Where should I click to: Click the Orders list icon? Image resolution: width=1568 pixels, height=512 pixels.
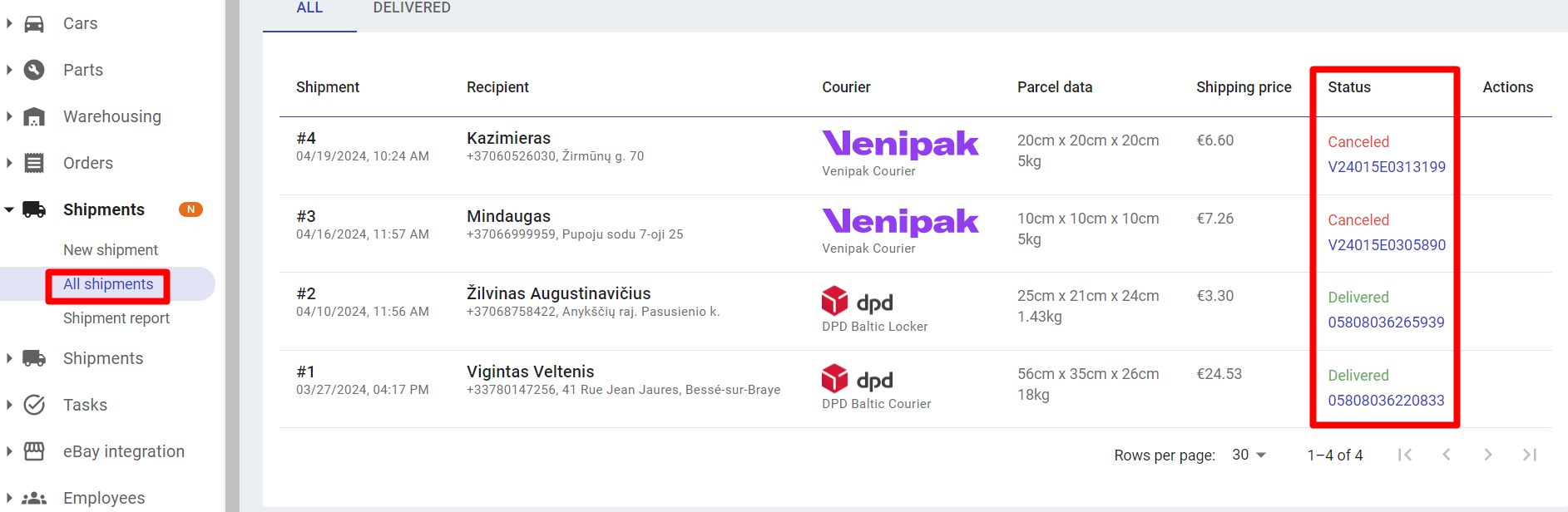(34, 163)
